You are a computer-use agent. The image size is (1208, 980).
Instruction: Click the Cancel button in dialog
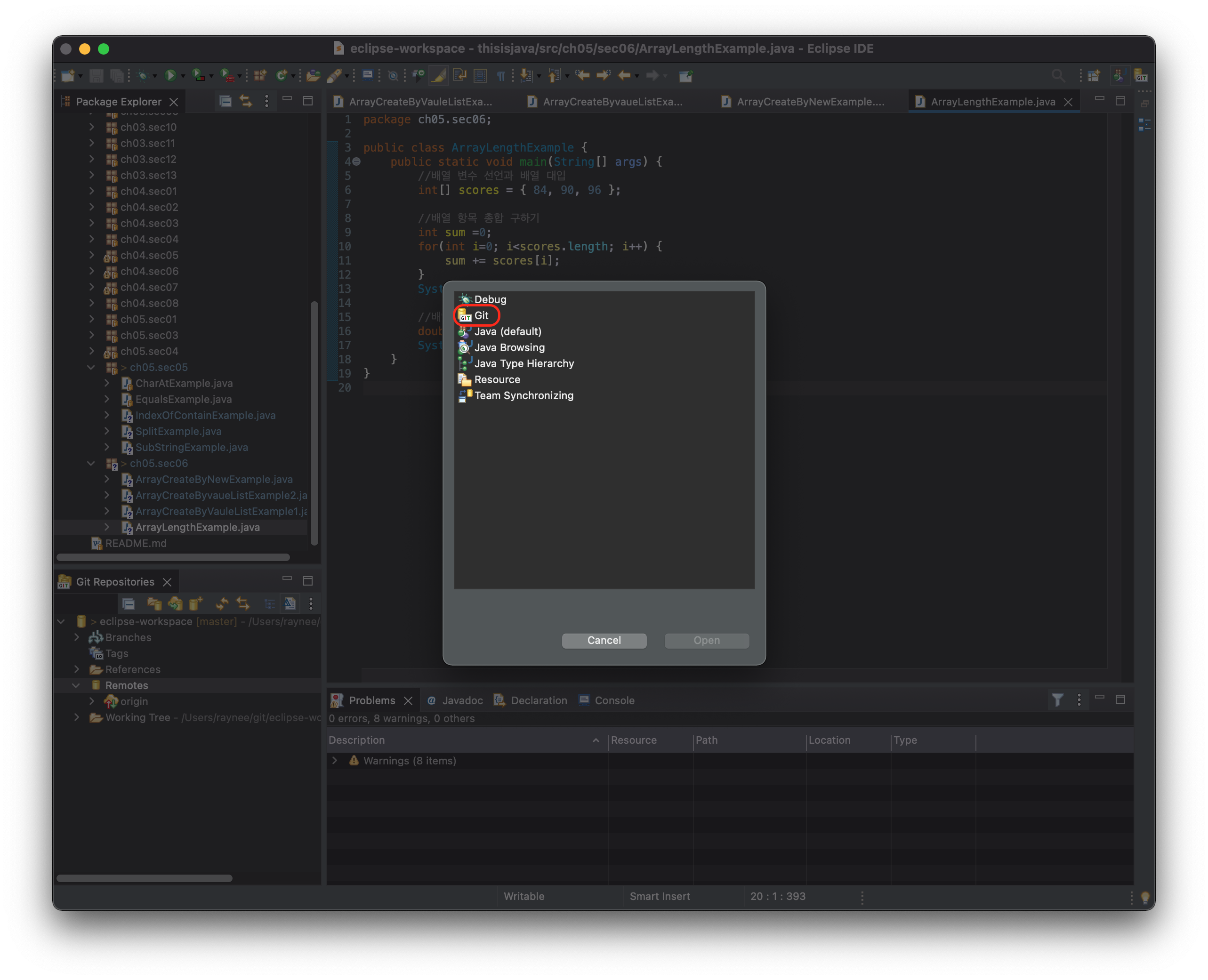tap(604, 640)
